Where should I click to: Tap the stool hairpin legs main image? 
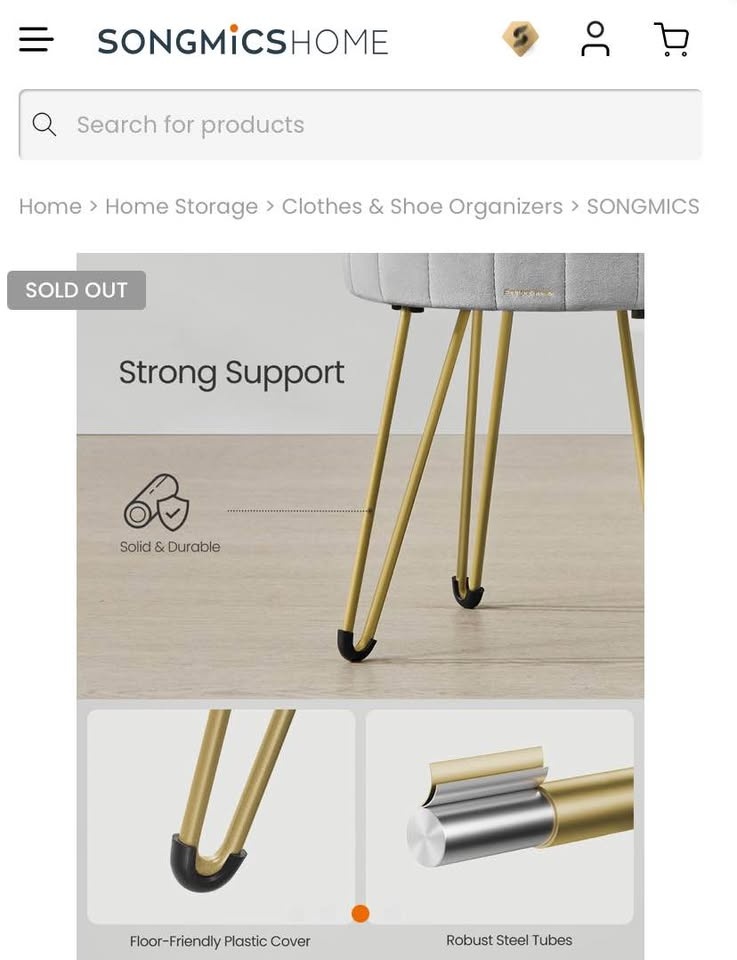coord(360,476)
